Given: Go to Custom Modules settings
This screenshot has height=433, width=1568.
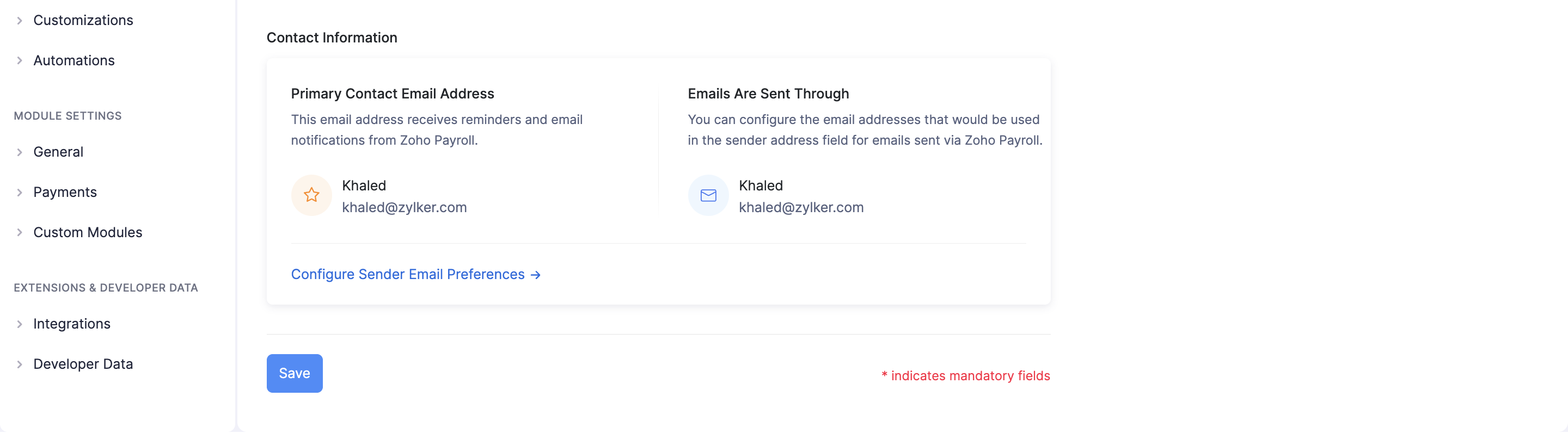Looking at the screenshot, I should pyautogui.click(x=88, y=232).
